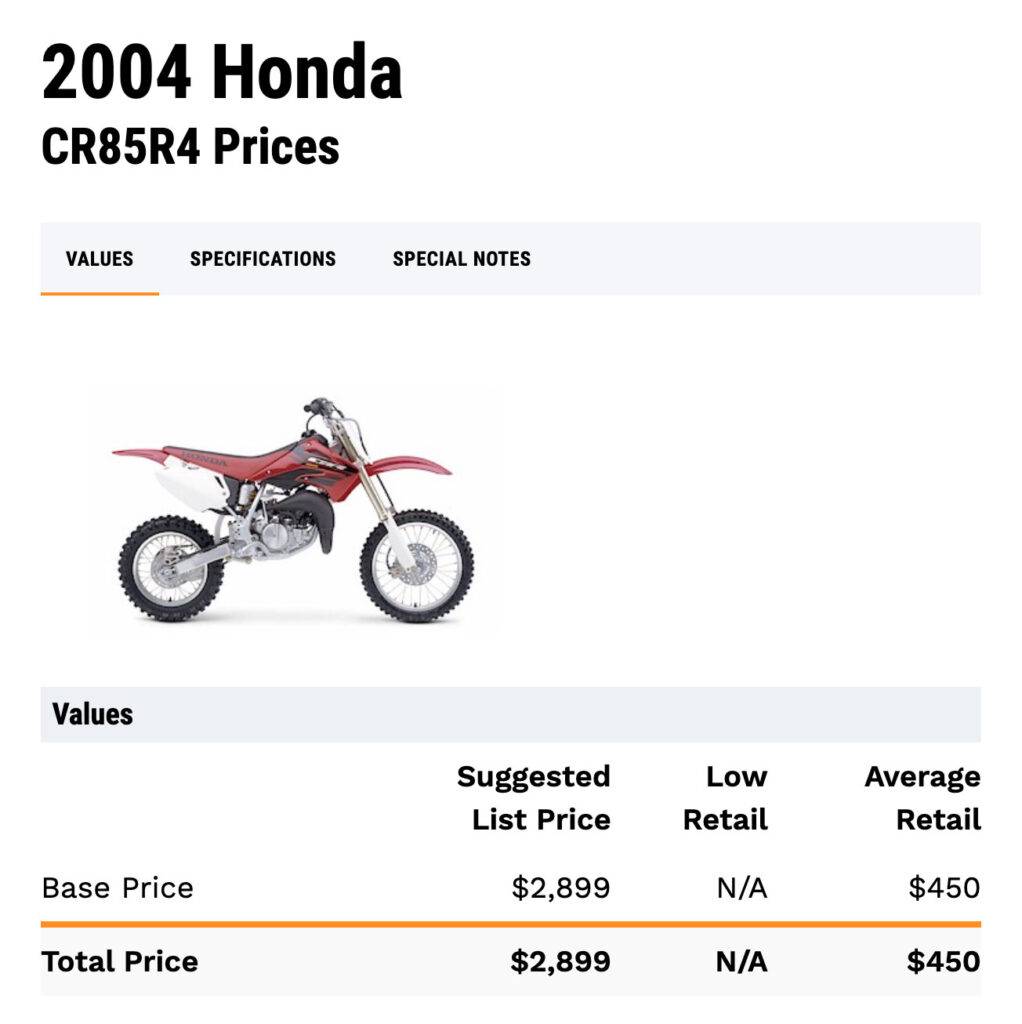Screen dimensions: 1022x1024
Task: Click the Average Retail column header
Action: tap(922, 798)
